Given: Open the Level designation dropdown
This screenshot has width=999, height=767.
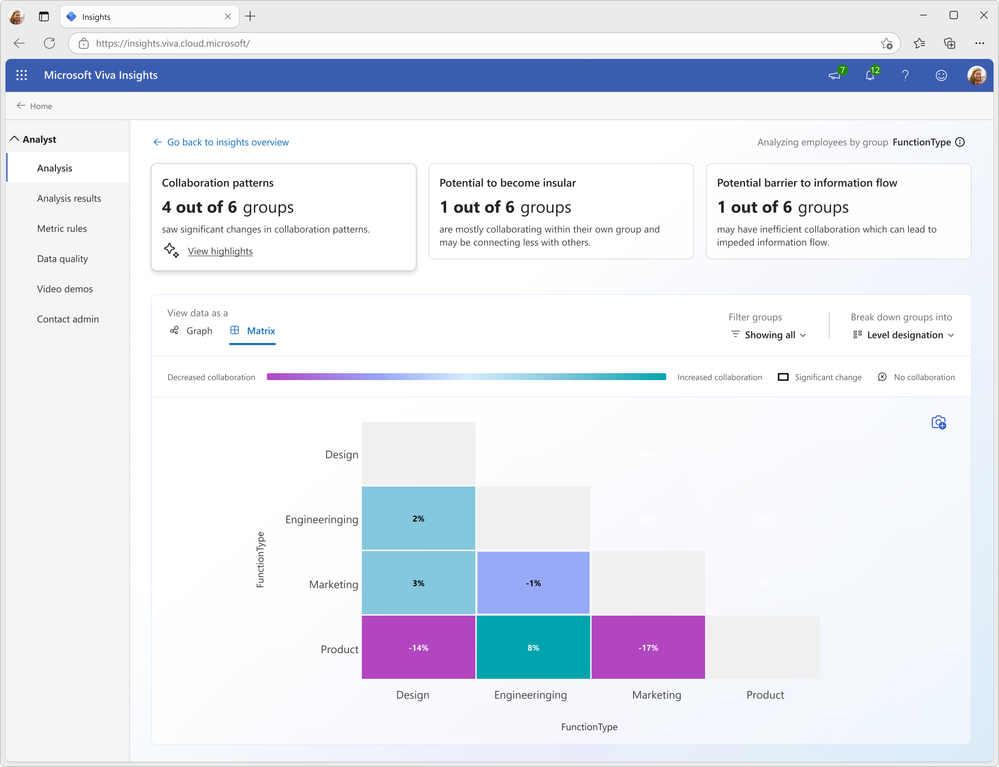Looking at the screenshot, I should [903, 335].
